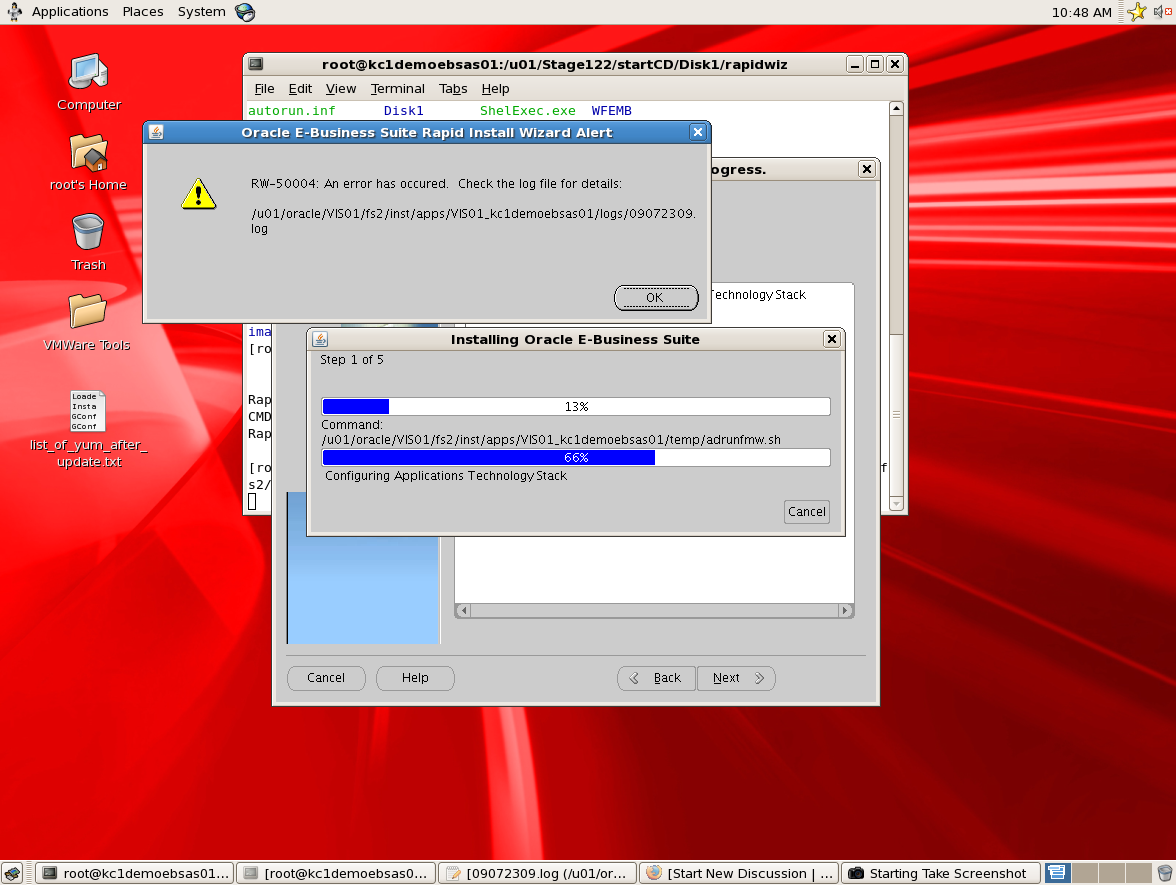This screenshot has height=885, width=1176.
Task: Open the View menu in terminal
Action: (x=340, y=88)
